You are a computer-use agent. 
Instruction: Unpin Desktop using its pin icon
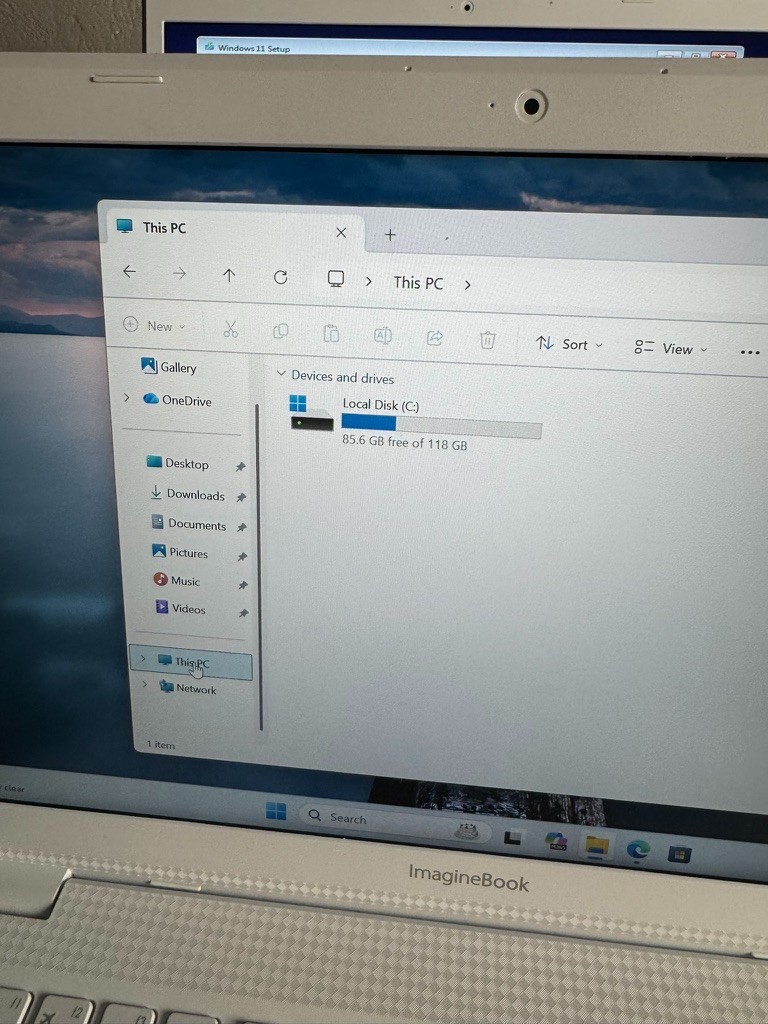240,467
